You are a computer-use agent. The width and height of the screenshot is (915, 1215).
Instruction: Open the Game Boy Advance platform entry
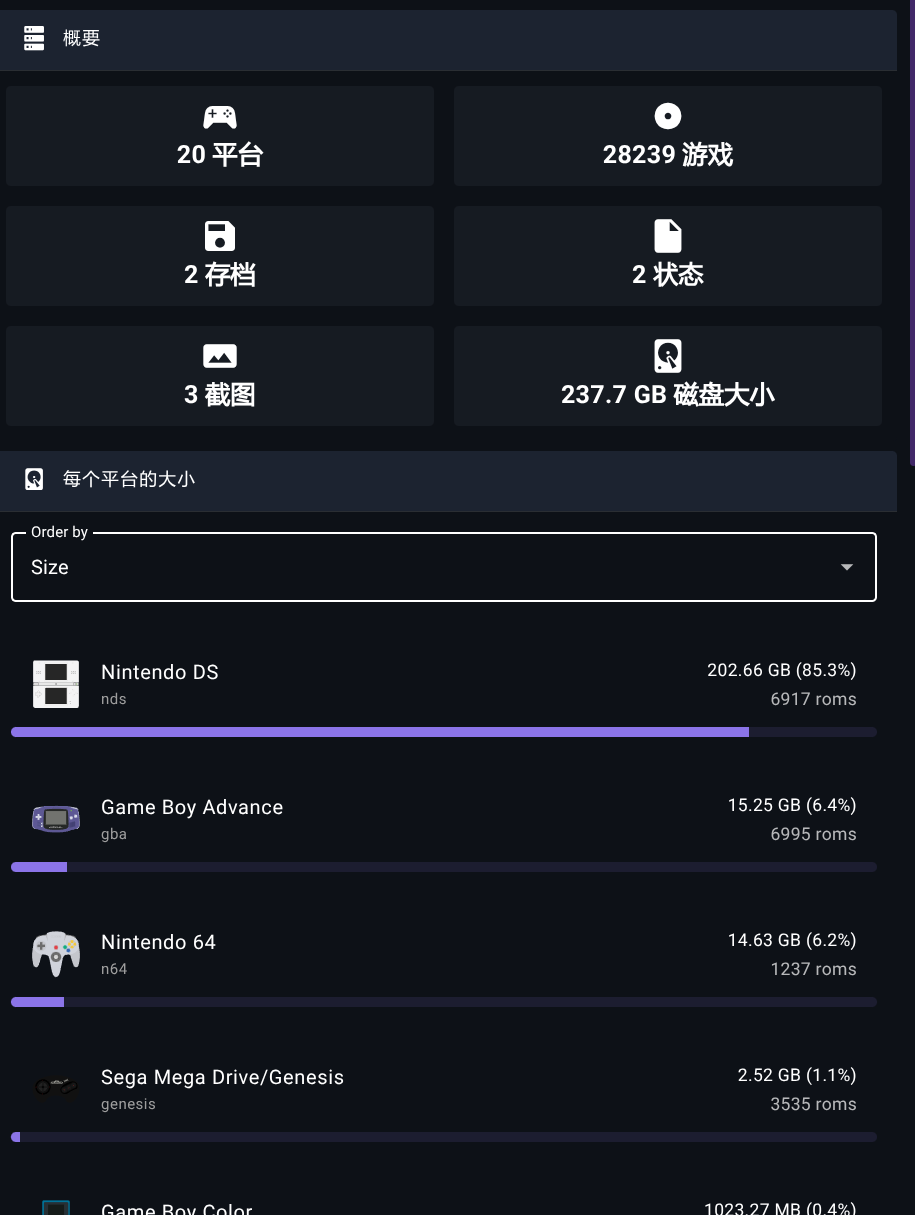[444, 819]
